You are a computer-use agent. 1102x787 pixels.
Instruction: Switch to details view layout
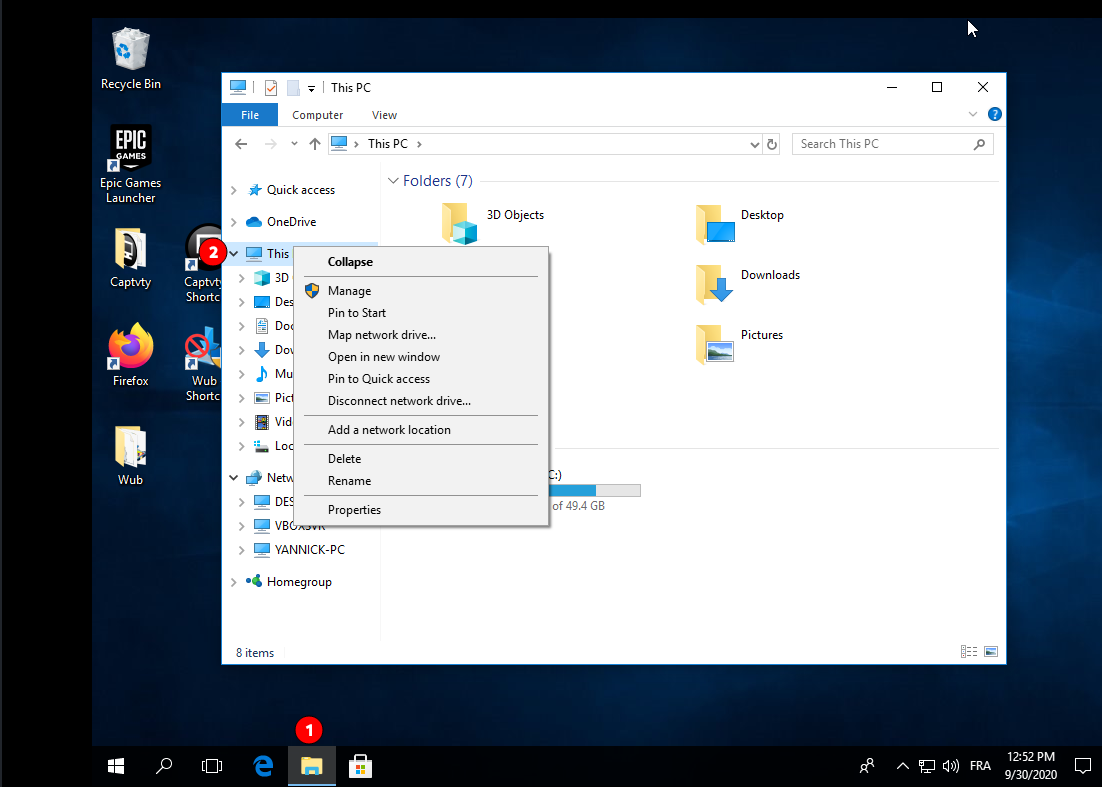(968, 652)
